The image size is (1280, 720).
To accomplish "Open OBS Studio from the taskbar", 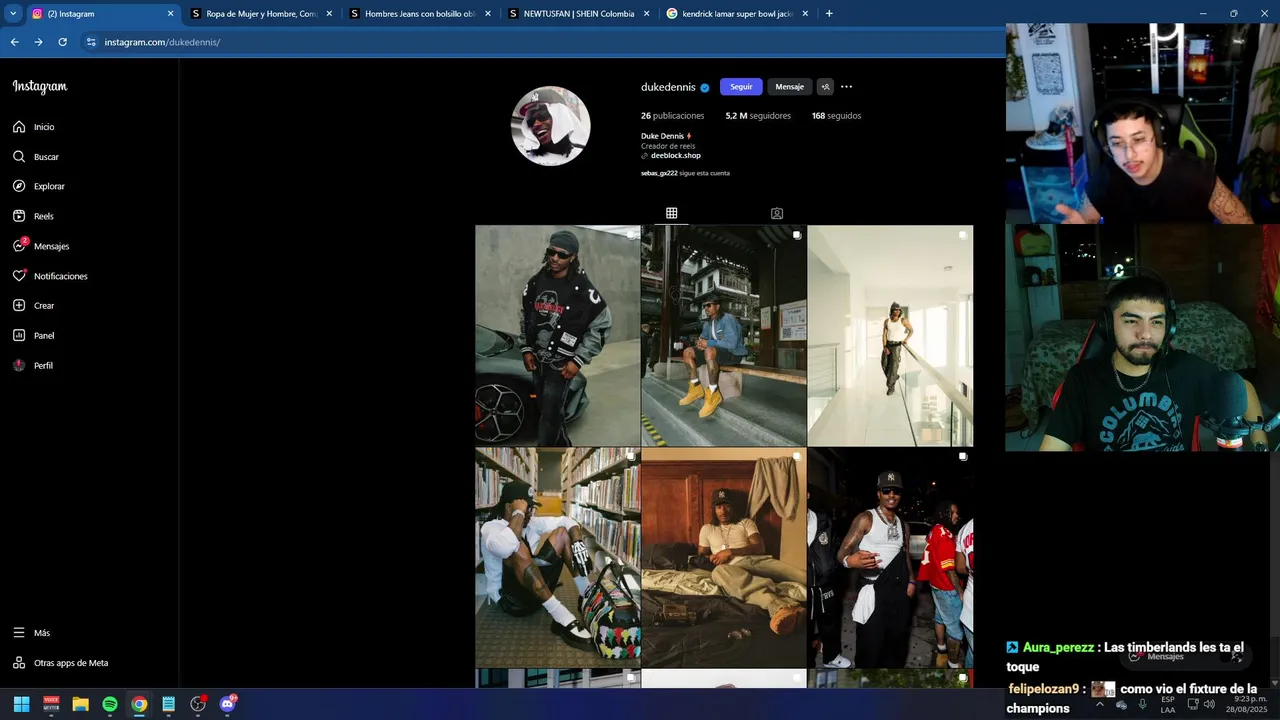I will pyautogui.click(x=198, y=704).
